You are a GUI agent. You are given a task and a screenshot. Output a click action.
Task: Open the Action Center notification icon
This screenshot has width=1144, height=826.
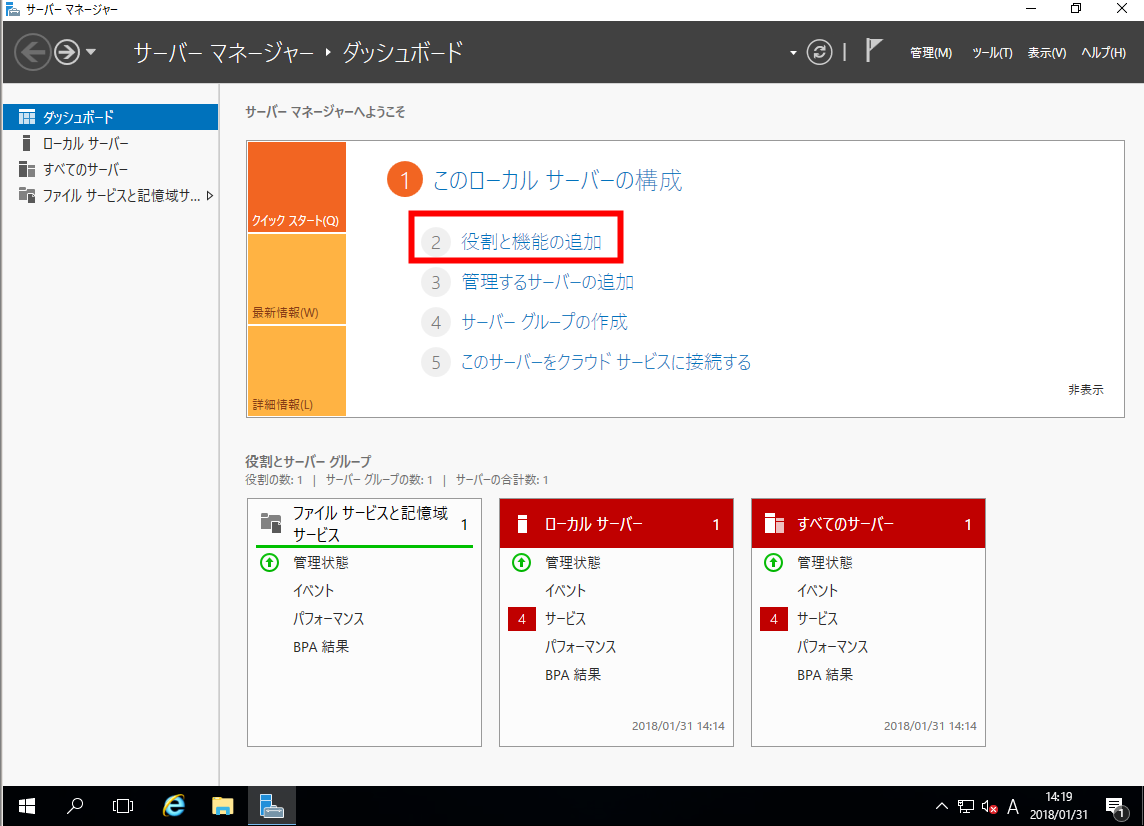click(x=1116, y=806)
